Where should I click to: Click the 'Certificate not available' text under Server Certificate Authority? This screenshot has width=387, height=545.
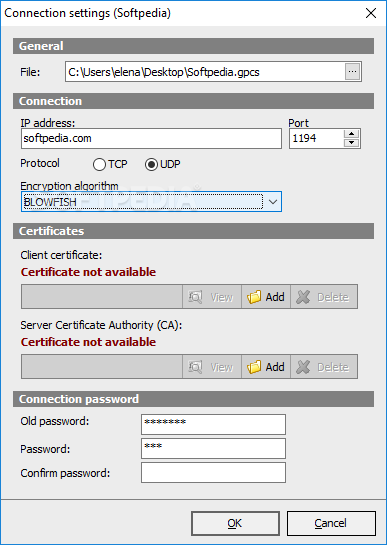point(88,342)
